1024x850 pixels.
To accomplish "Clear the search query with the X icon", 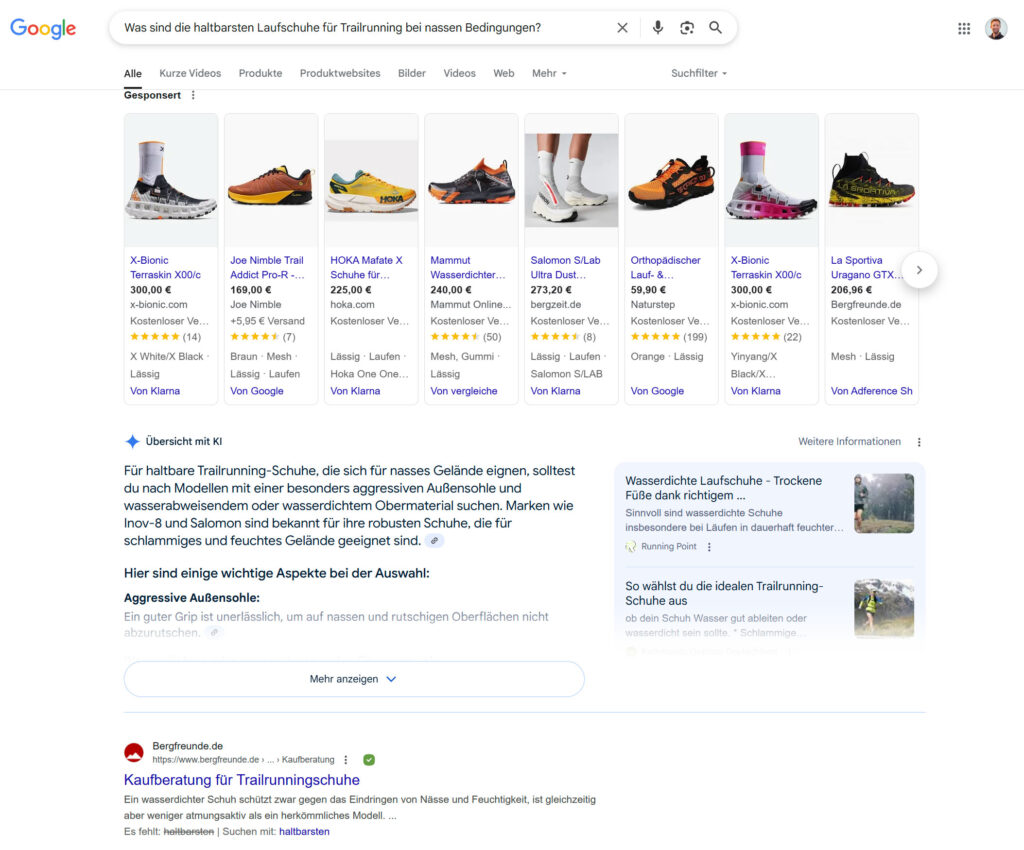I will [x=622, y=27].
